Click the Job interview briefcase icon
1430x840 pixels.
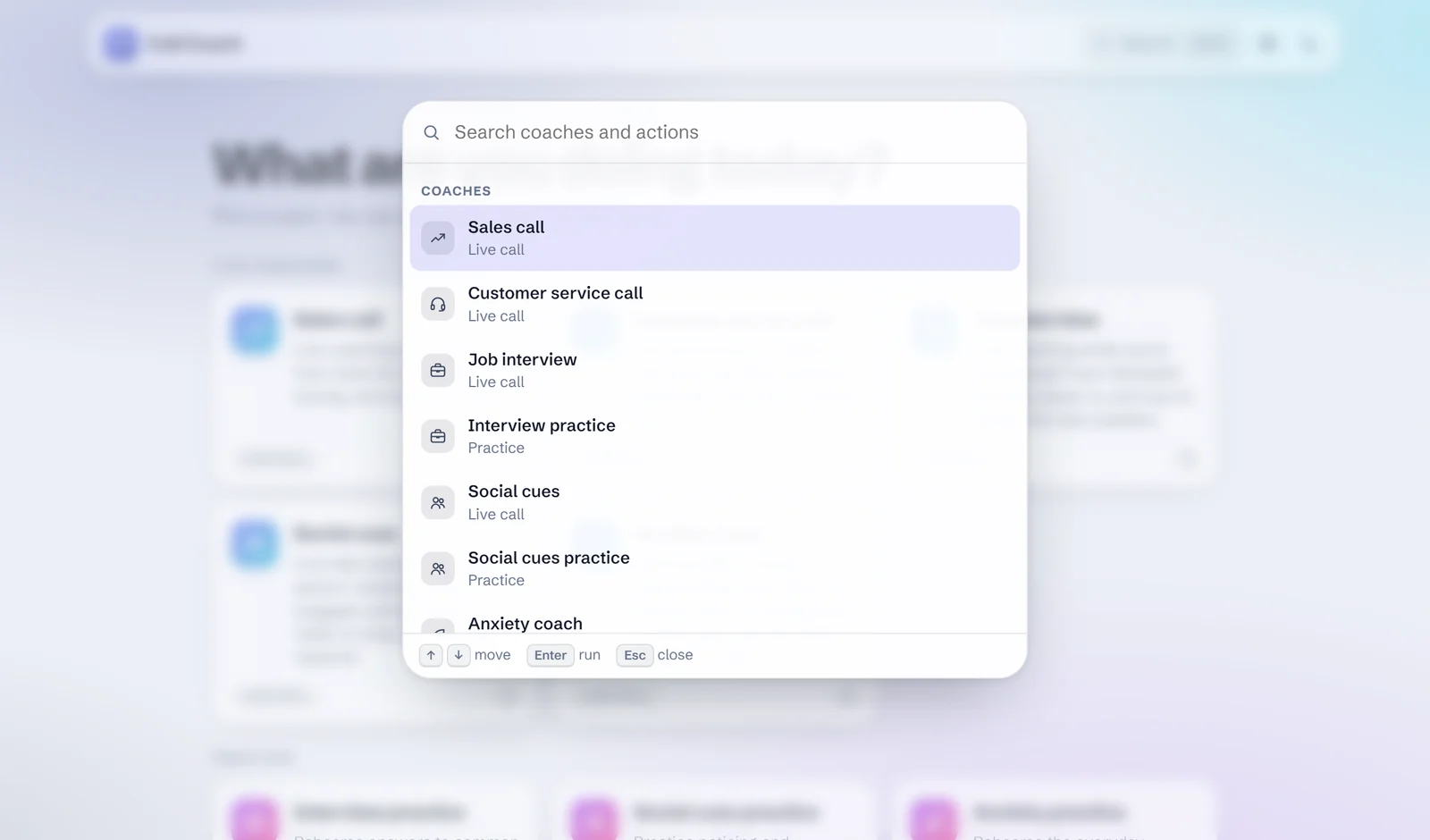coord(438,370)
